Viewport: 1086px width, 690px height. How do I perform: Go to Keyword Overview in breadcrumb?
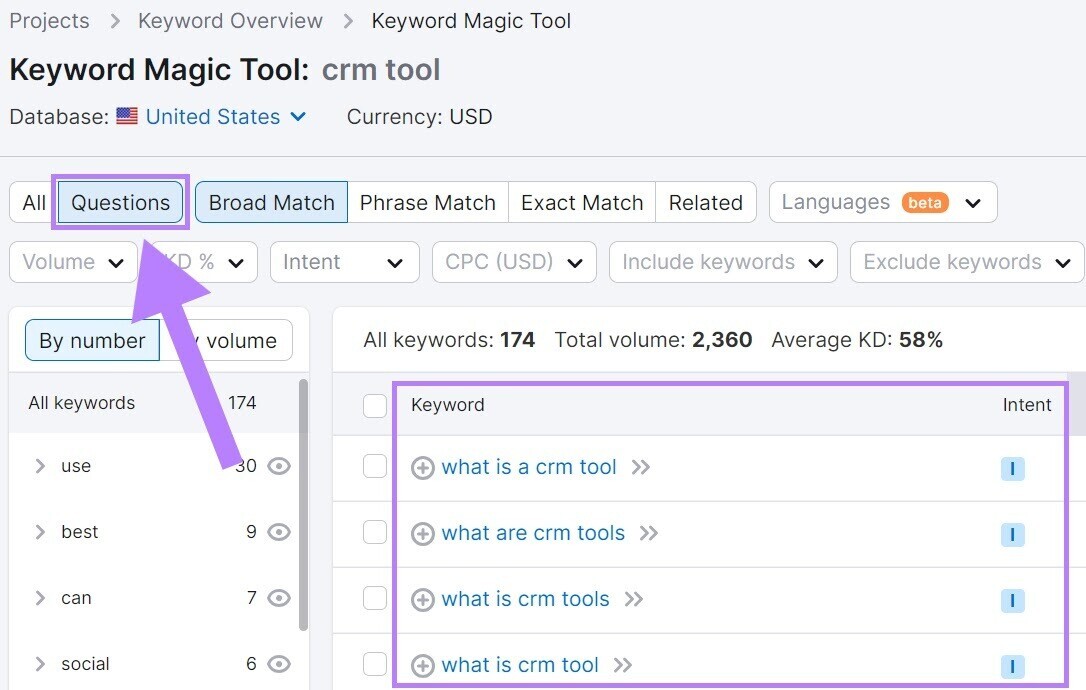click(x=230, y=21)
